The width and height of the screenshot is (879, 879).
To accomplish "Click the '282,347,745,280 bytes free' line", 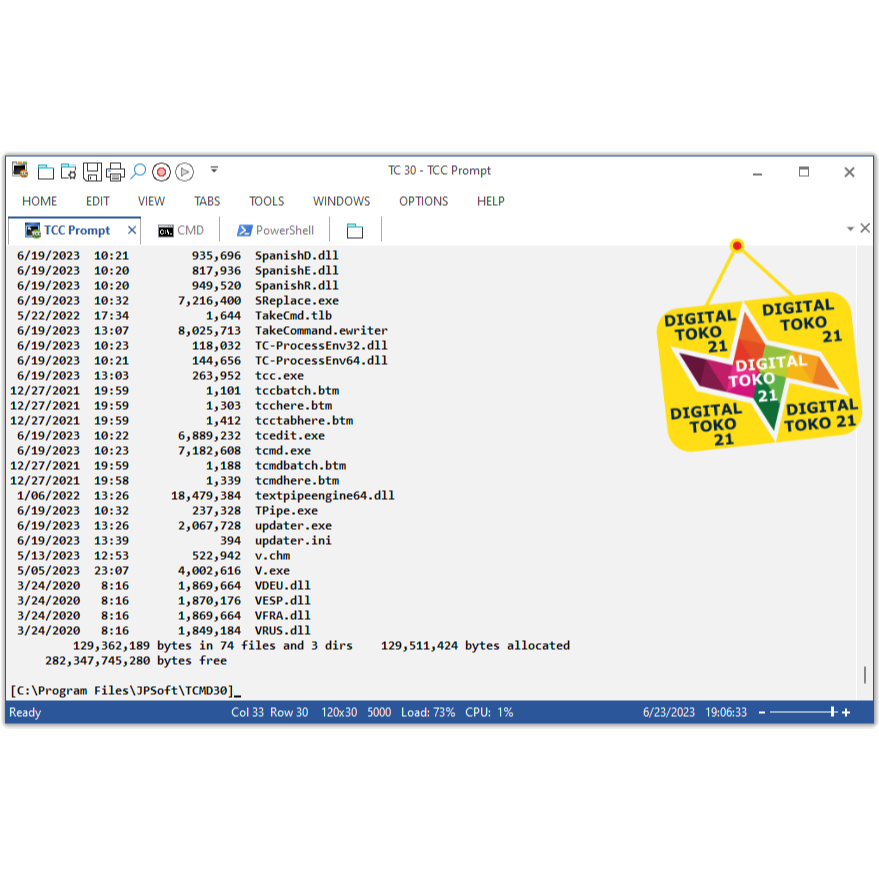I will [136, 661].
